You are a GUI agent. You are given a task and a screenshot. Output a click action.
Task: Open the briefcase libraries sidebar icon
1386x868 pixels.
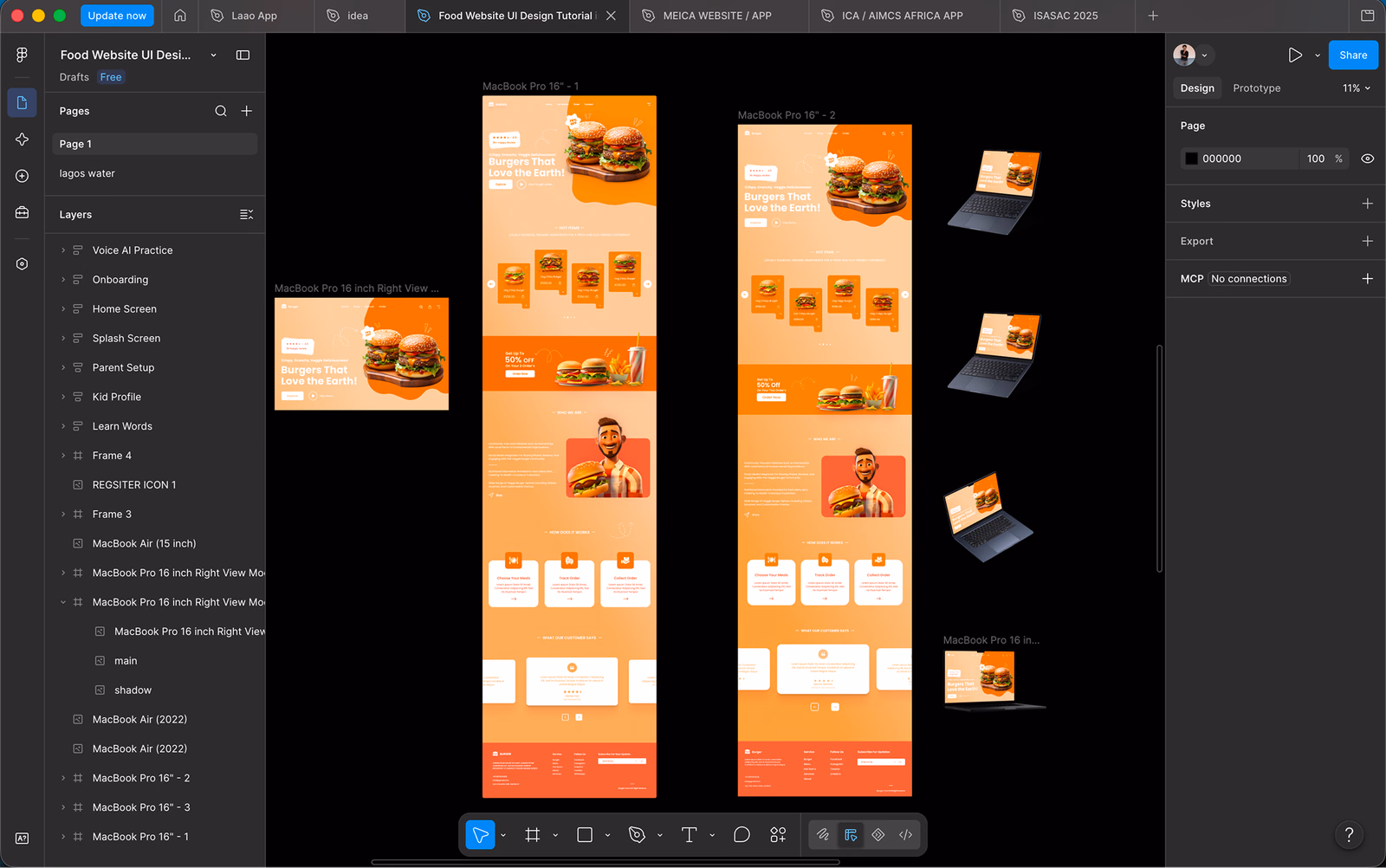[x=22, y=212]
